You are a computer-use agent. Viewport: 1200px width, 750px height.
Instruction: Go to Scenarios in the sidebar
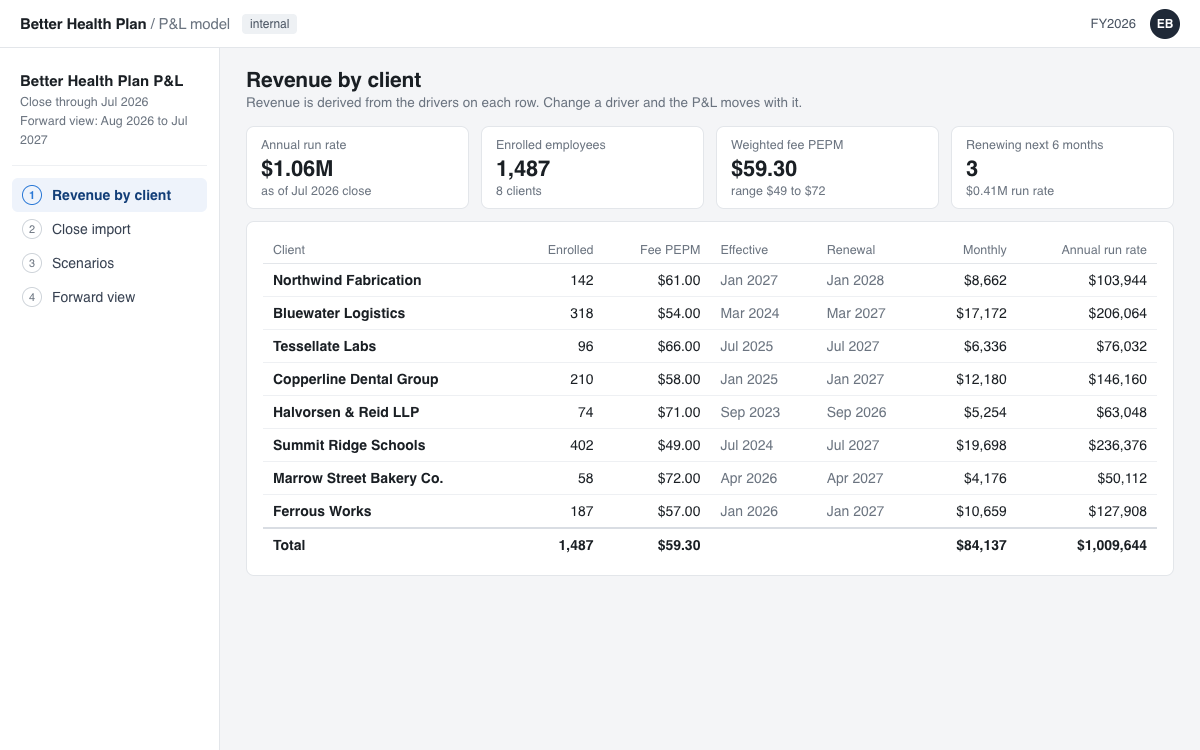coord(110,263)
